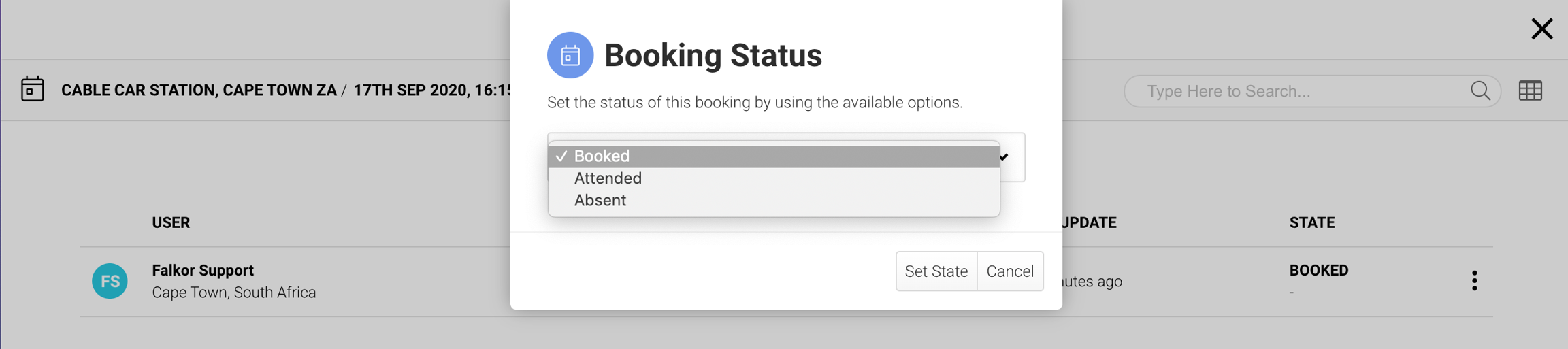Image resolution: width=1568 pixels, height=349 pixels.
Task: Sort by the STATE column header
Action: tap(1311, 222)
